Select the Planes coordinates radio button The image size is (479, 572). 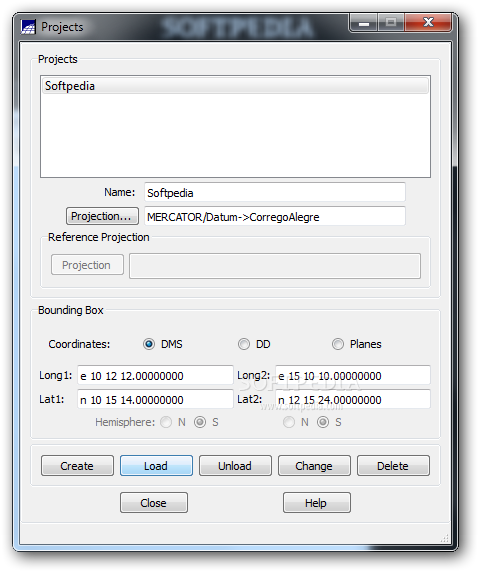pyautogui.click(x=338, y=344)
